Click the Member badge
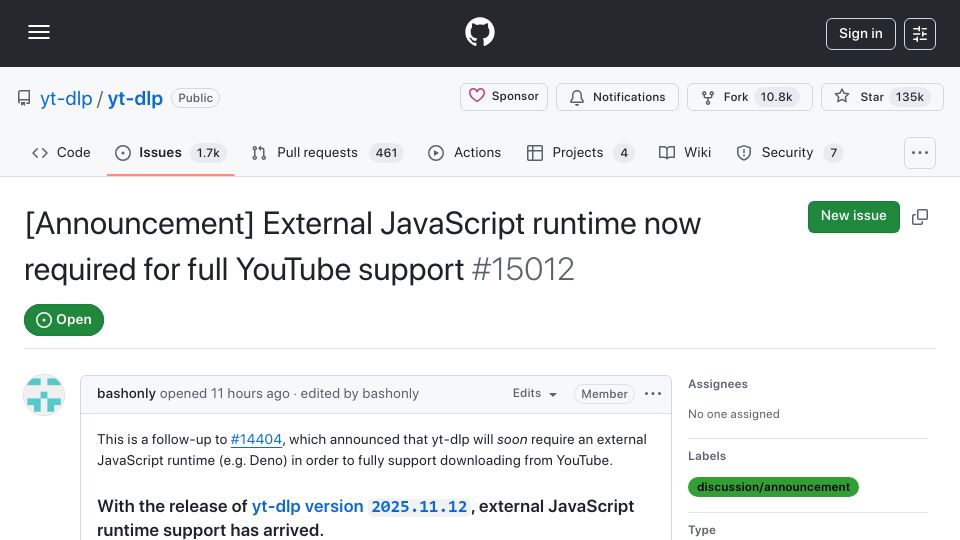This screenshot has height=540, width=960. point(604,394)
